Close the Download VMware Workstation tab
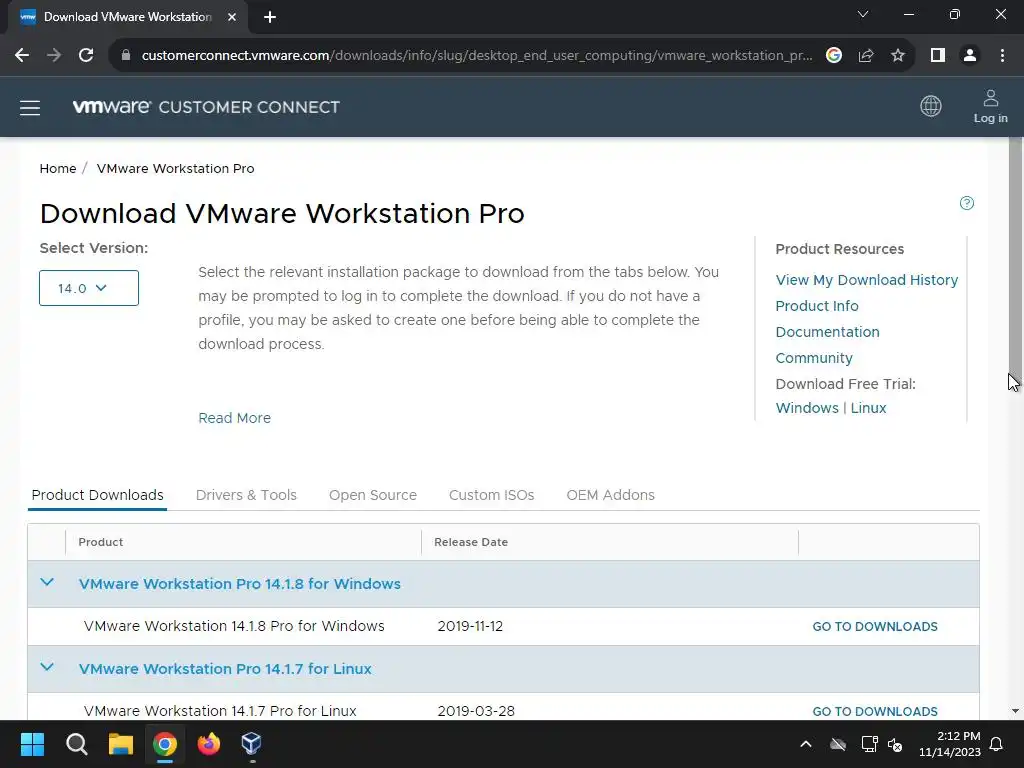Screen dimensions: 1024x768 click(x=232, y=17)
